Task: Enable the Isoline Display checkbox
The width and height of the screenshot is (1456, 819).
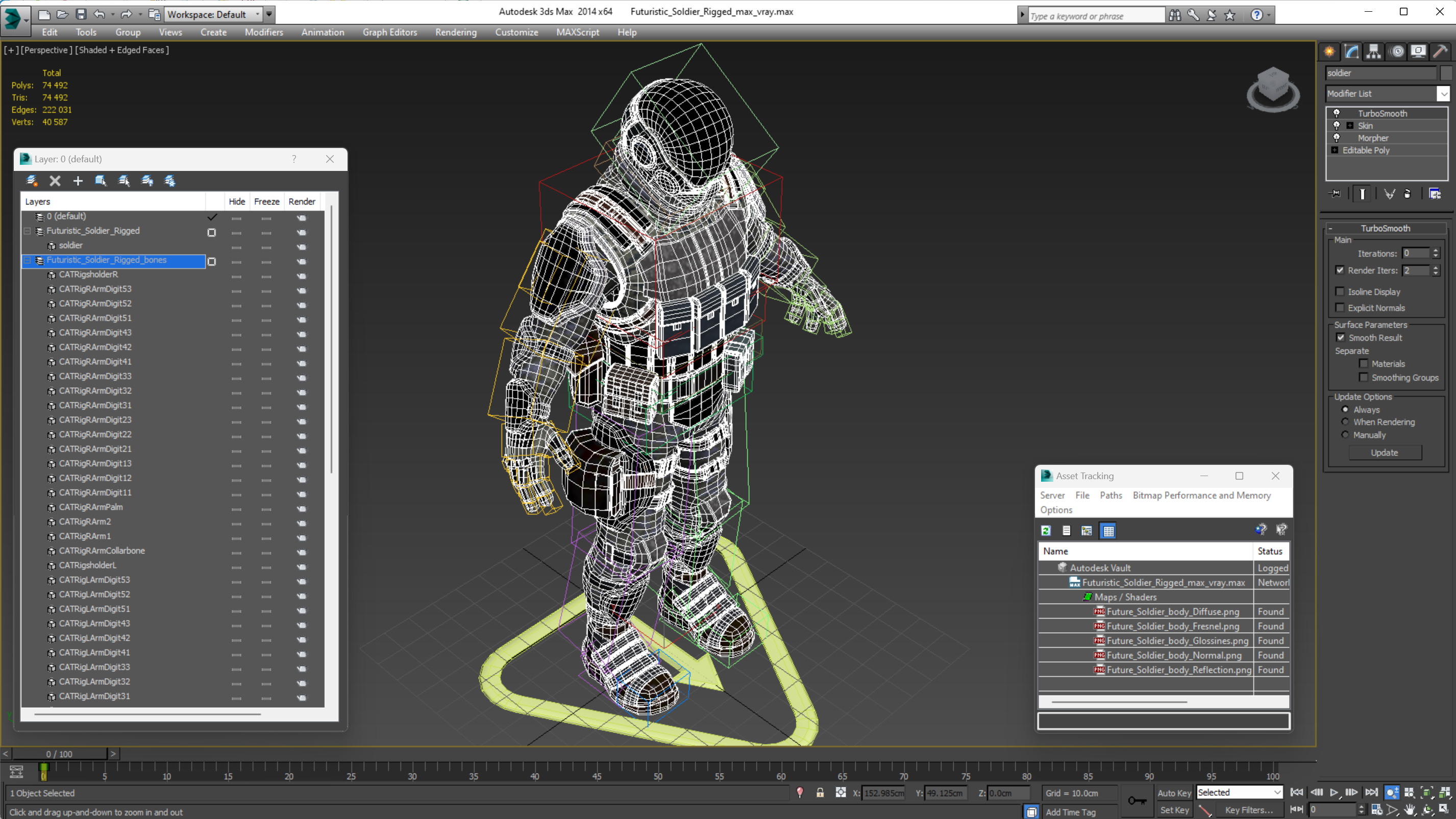Action: click(x=1340, y=292)
